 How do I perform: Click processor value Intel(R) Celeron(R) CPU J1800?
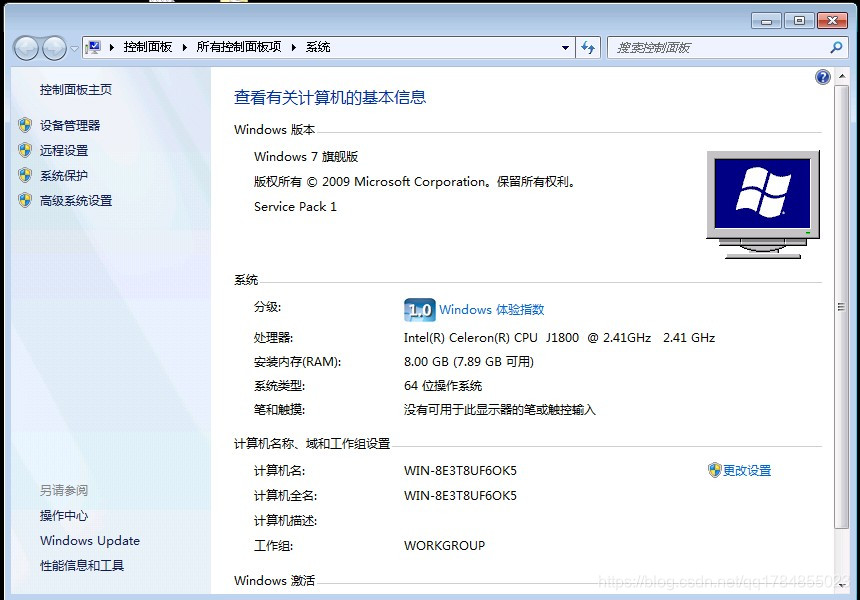tap(559, 338)
